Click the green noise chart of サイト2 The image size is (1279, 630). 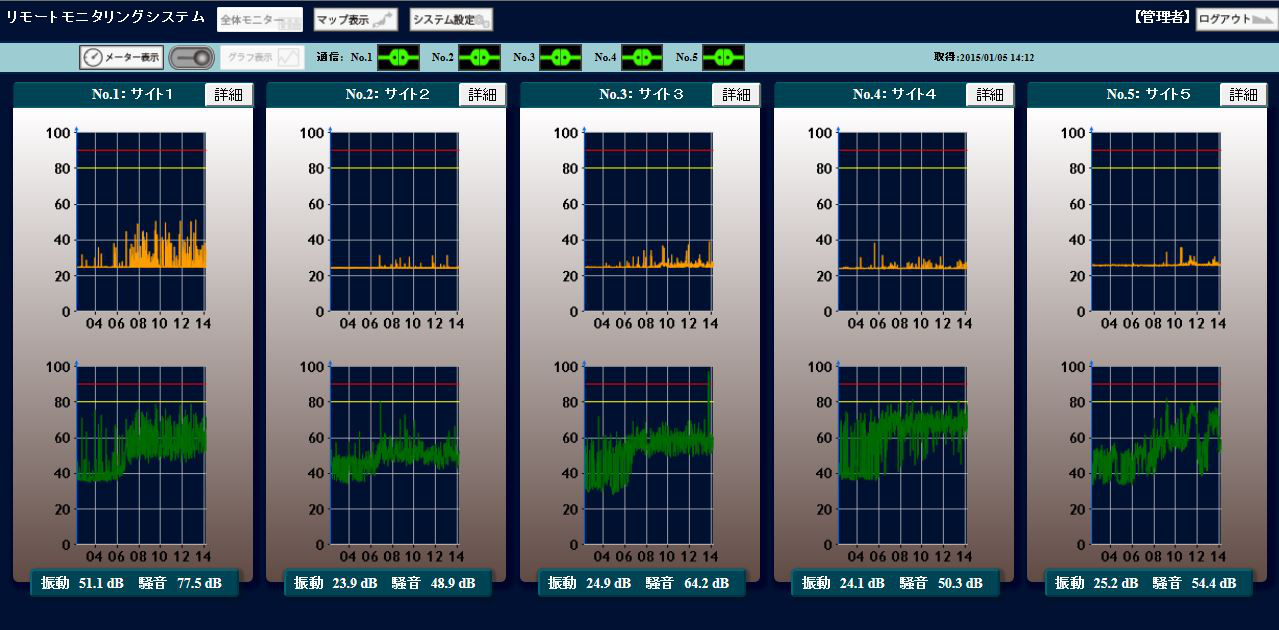[x=395, y=456]
